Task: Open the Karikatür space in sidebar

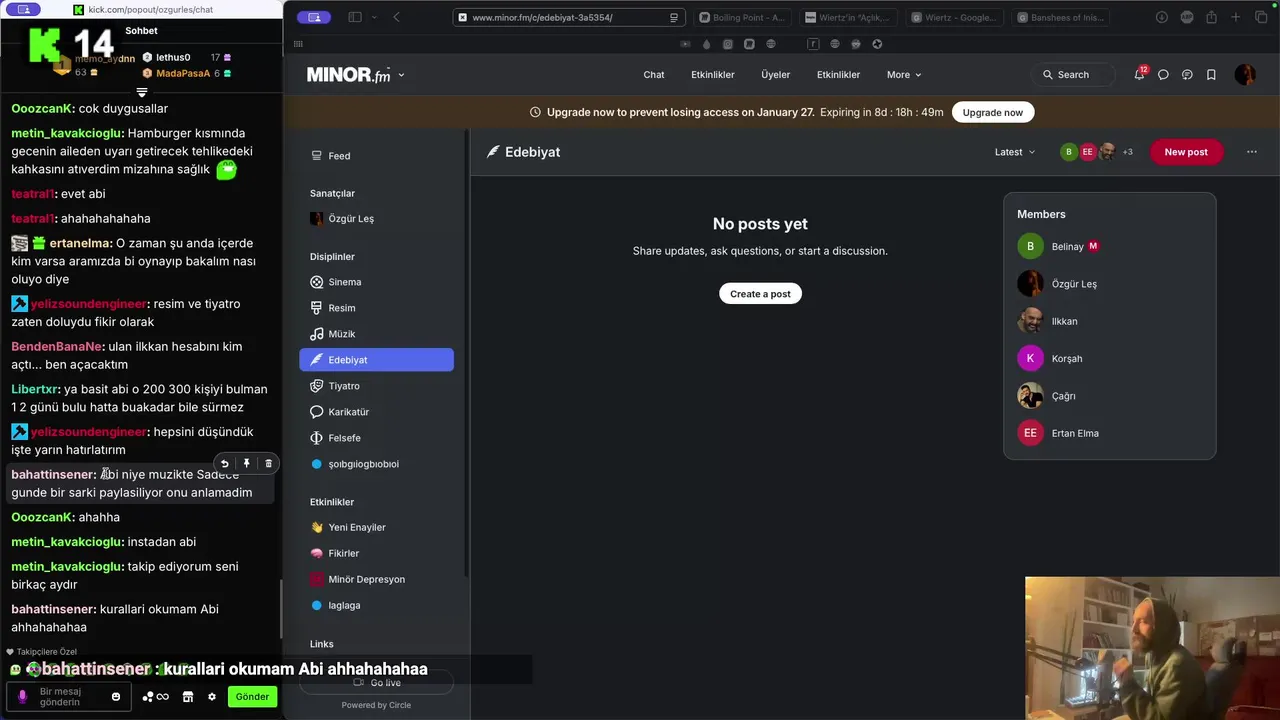Action: [376, 412]
